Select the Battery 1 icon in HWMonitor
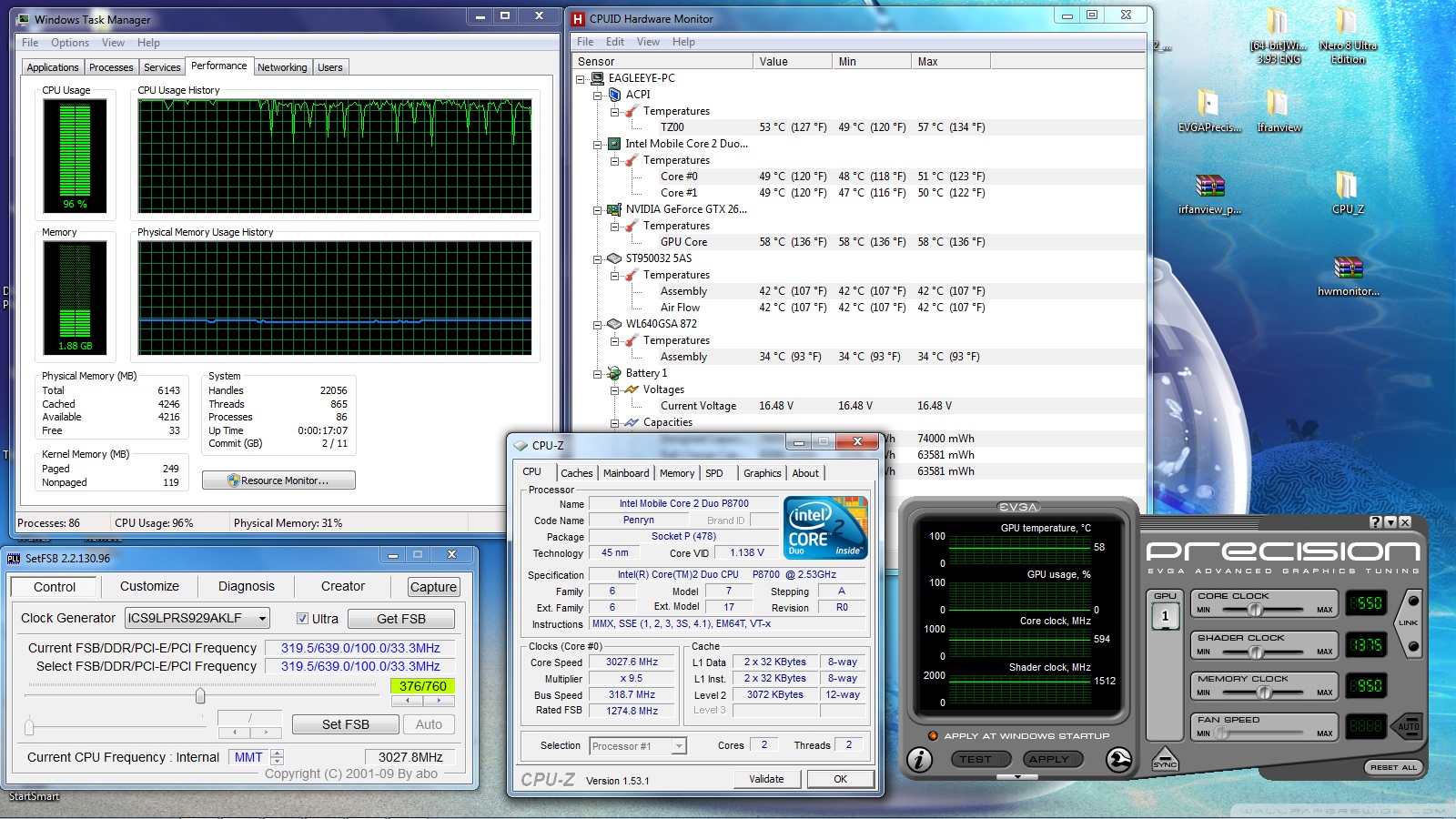Screen dimensions: 1456x819 (614, 372)
